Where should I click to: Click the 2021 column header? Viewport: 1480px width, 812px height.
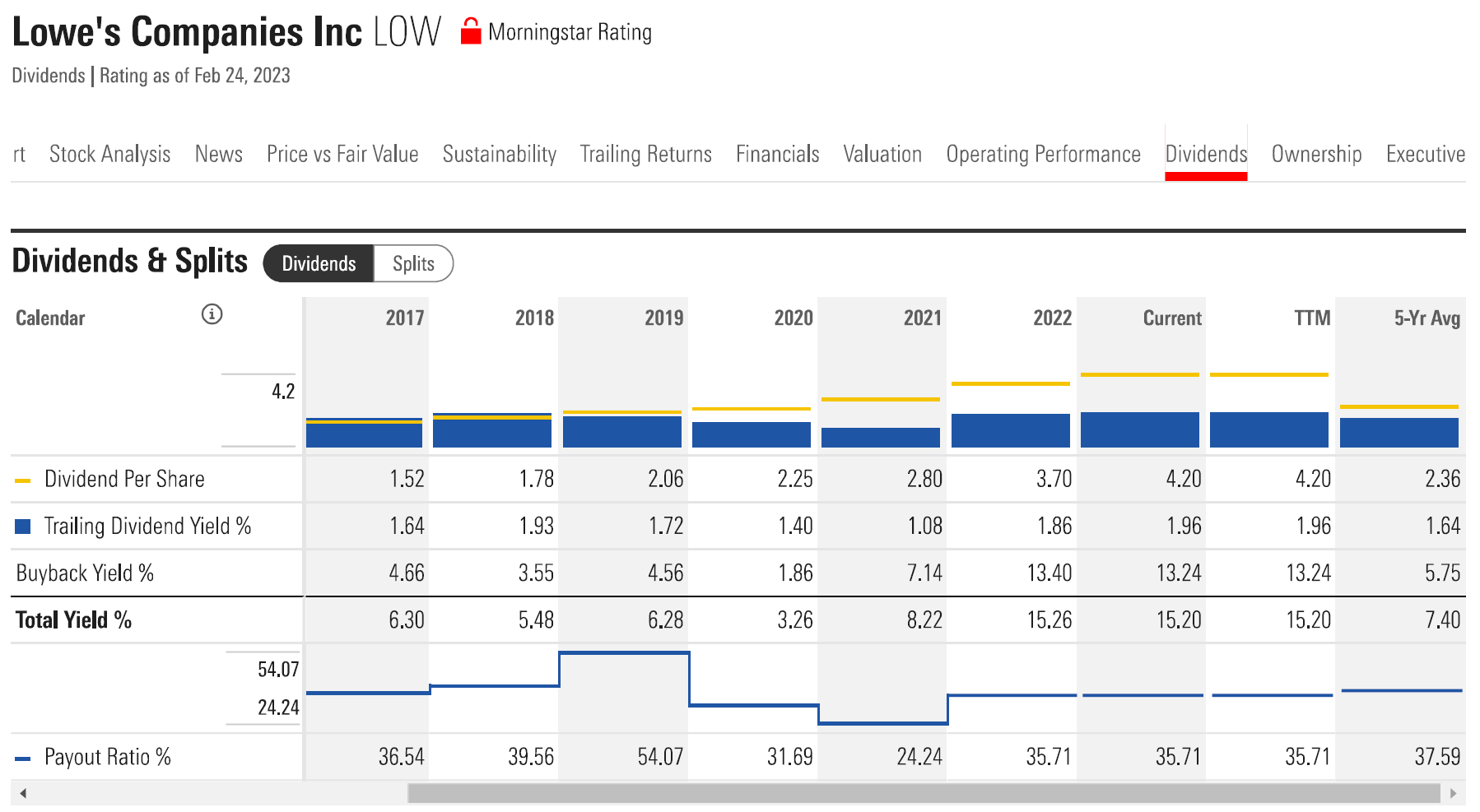pyautogui.click(x=923, y=318)
